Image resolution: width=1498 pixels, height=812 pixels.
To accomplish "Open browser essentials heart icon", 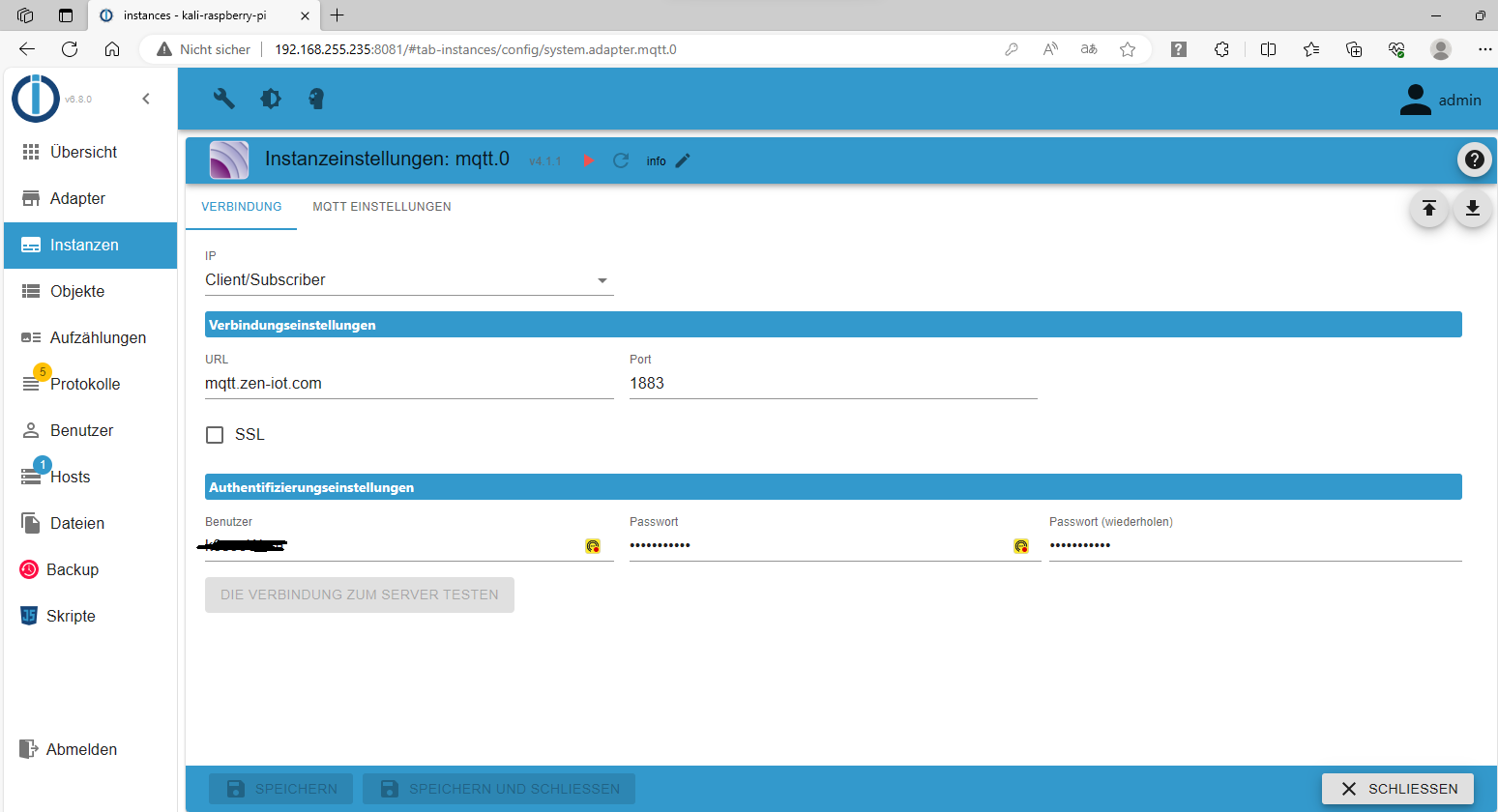I will pos(1396,49).
